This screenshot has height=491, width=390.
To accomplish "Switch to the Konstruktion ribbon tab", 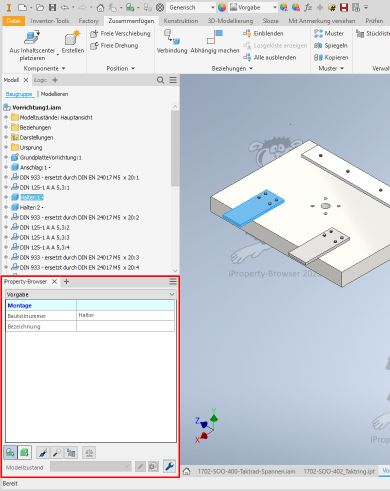I will click(181, 21).
